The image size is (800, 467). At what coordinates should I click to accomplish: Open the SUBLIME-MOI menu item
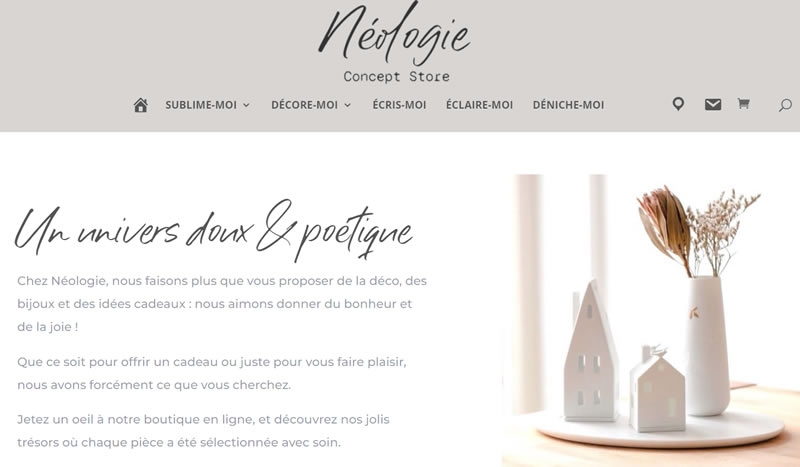point(201,105)
